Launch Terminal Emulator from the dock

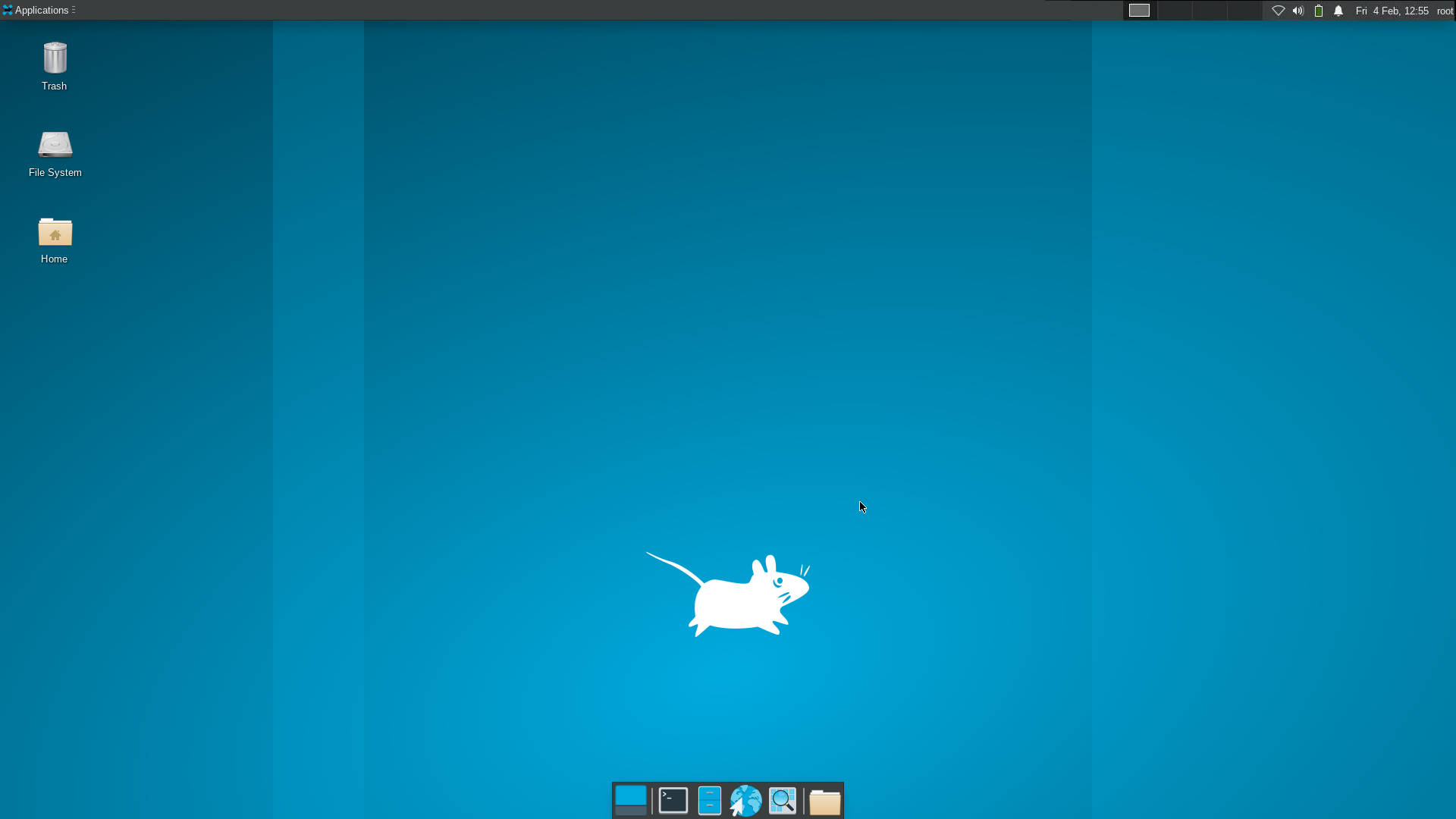click(673, 801)
